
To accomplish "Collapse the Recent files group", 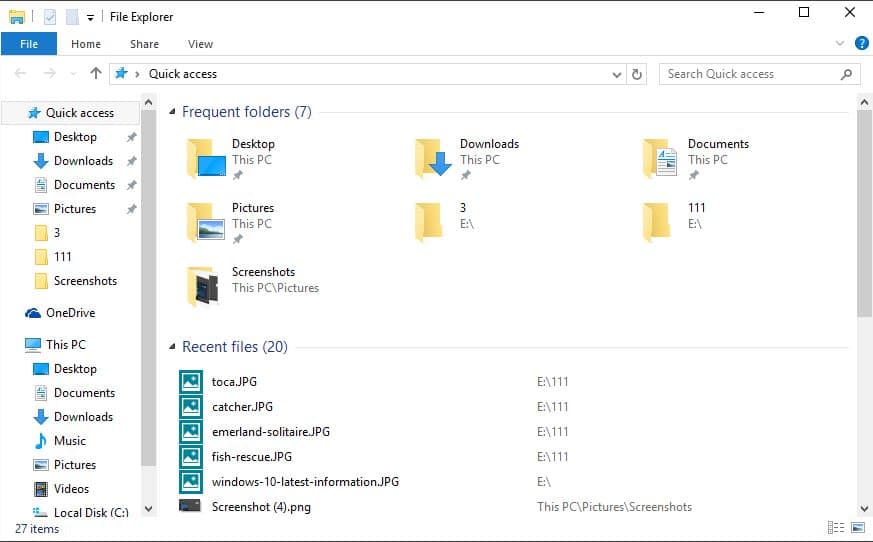I will click(172, 347).
